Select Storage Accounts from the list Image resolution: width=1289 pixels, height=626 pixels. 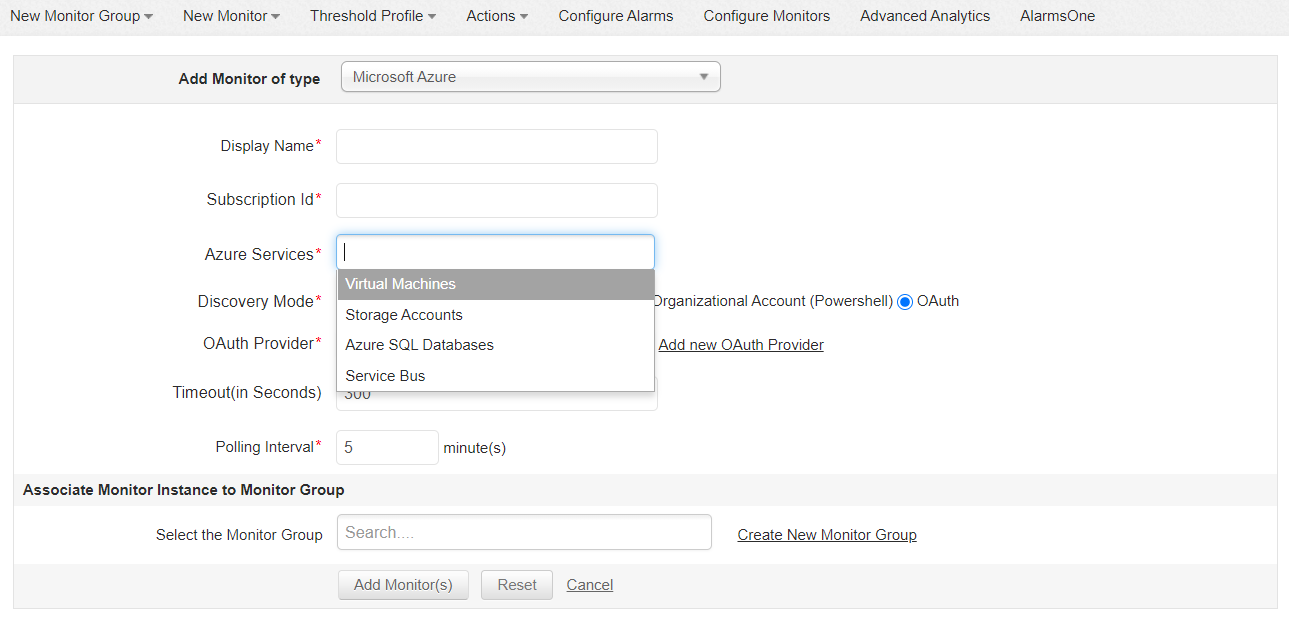(496, 315)
